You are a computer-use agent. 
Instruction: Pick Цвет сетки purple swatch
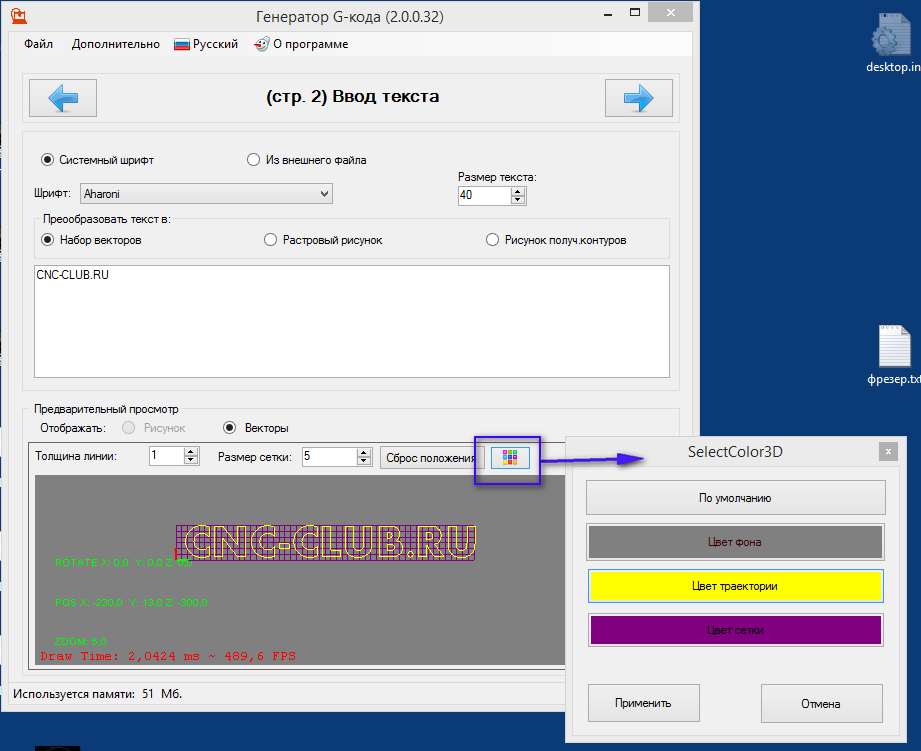[x=735, y=630]
